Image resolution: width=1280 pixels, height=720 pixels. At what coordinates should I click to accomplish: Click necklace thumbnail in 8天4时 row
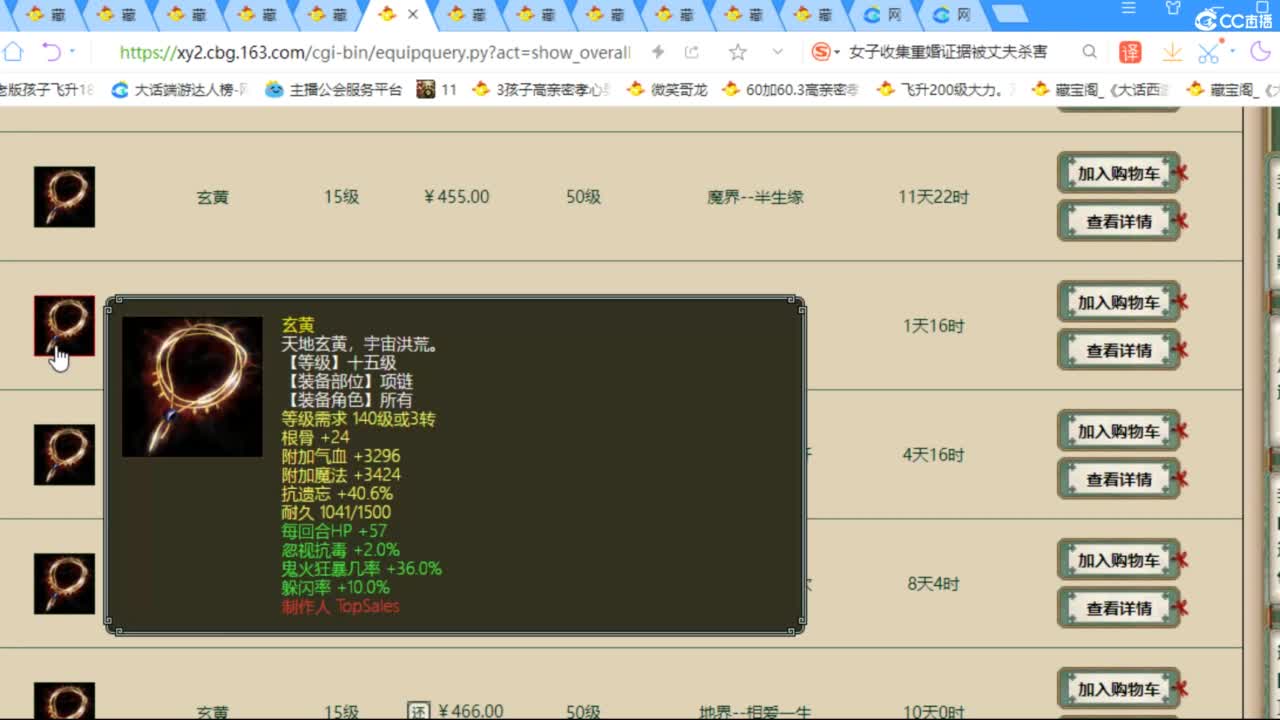[64, 584]
